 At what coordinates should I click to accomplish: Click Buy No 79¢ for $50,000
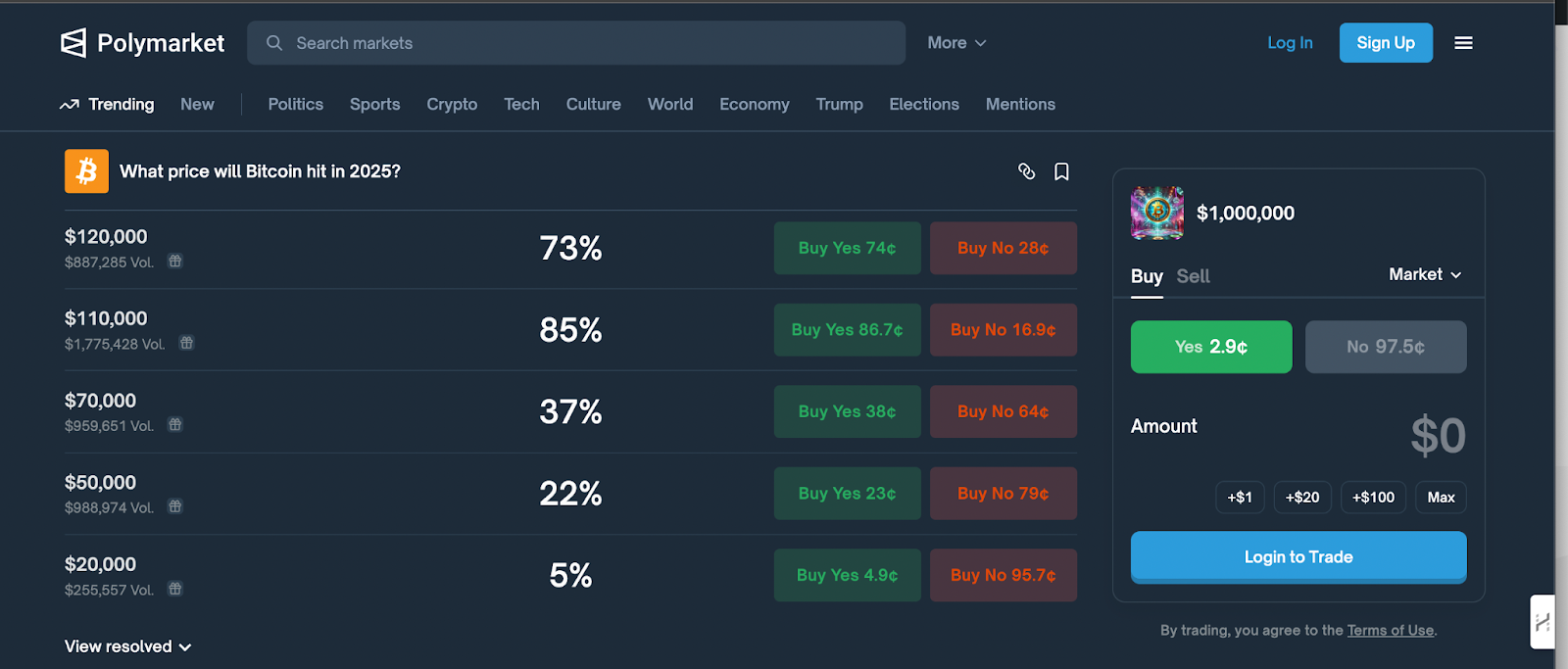pyautogui.click(x=1004, y=494)
